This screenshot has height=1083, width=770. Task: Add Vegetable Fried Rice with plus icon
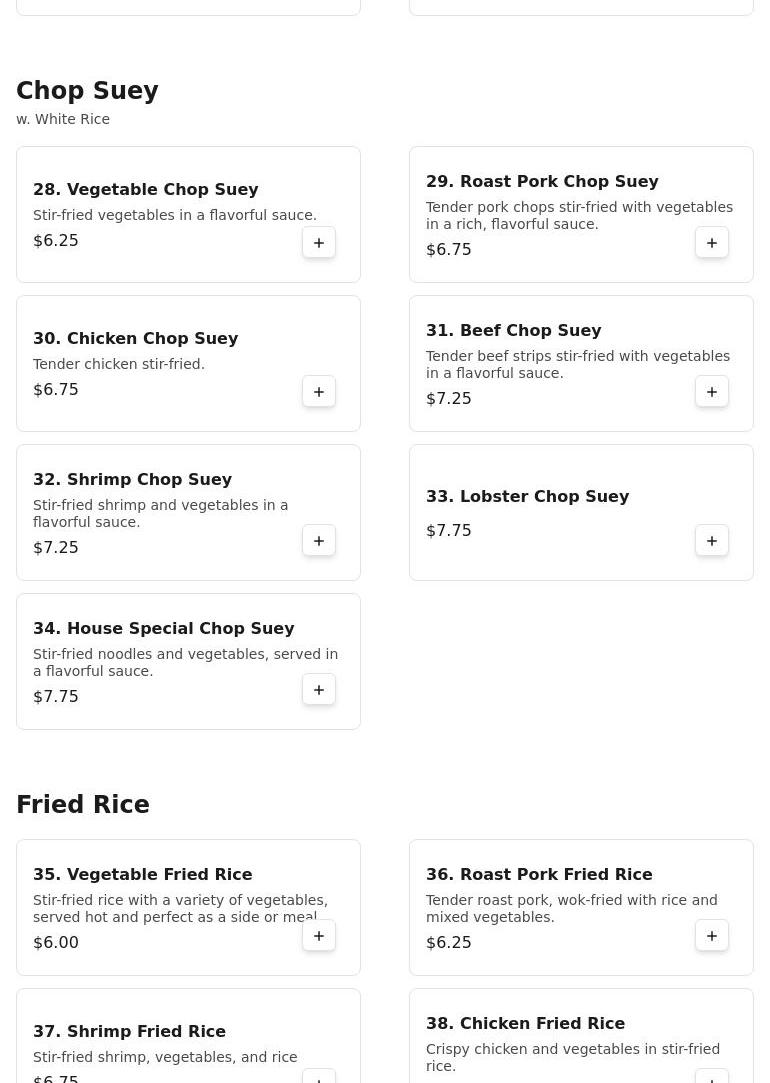[319, 936]
